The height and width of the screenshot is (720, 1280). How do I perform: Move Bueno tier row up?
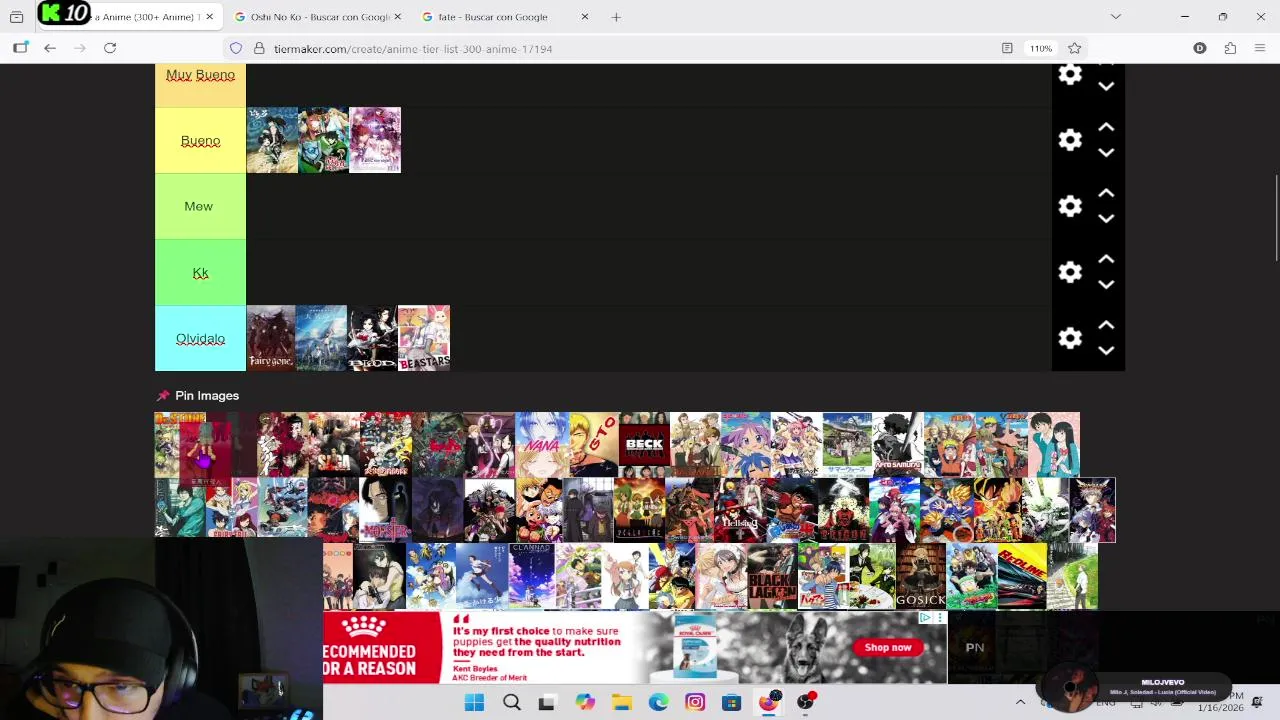point(1106,128)
